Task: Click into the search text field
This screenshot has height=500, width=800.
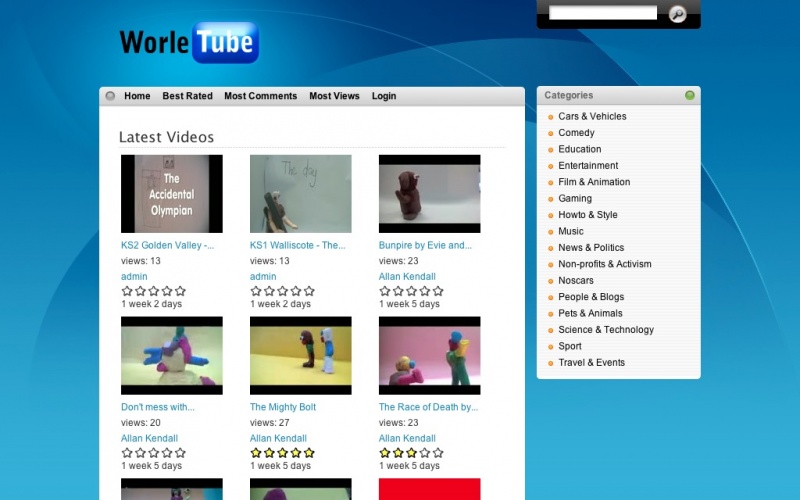Action: [603, 13]
